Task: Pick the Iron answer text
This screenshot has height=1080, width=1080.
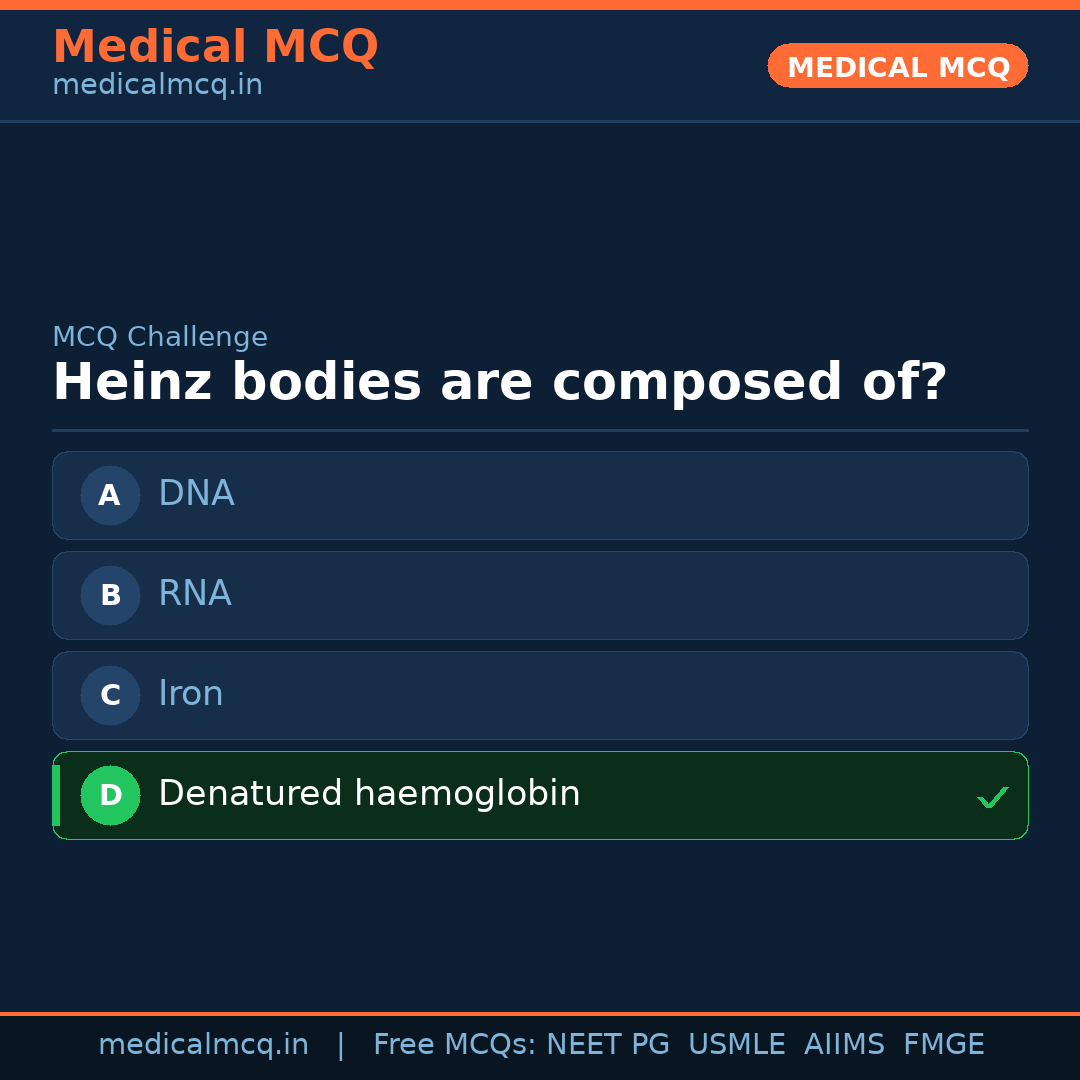Action: click(191, 694)
